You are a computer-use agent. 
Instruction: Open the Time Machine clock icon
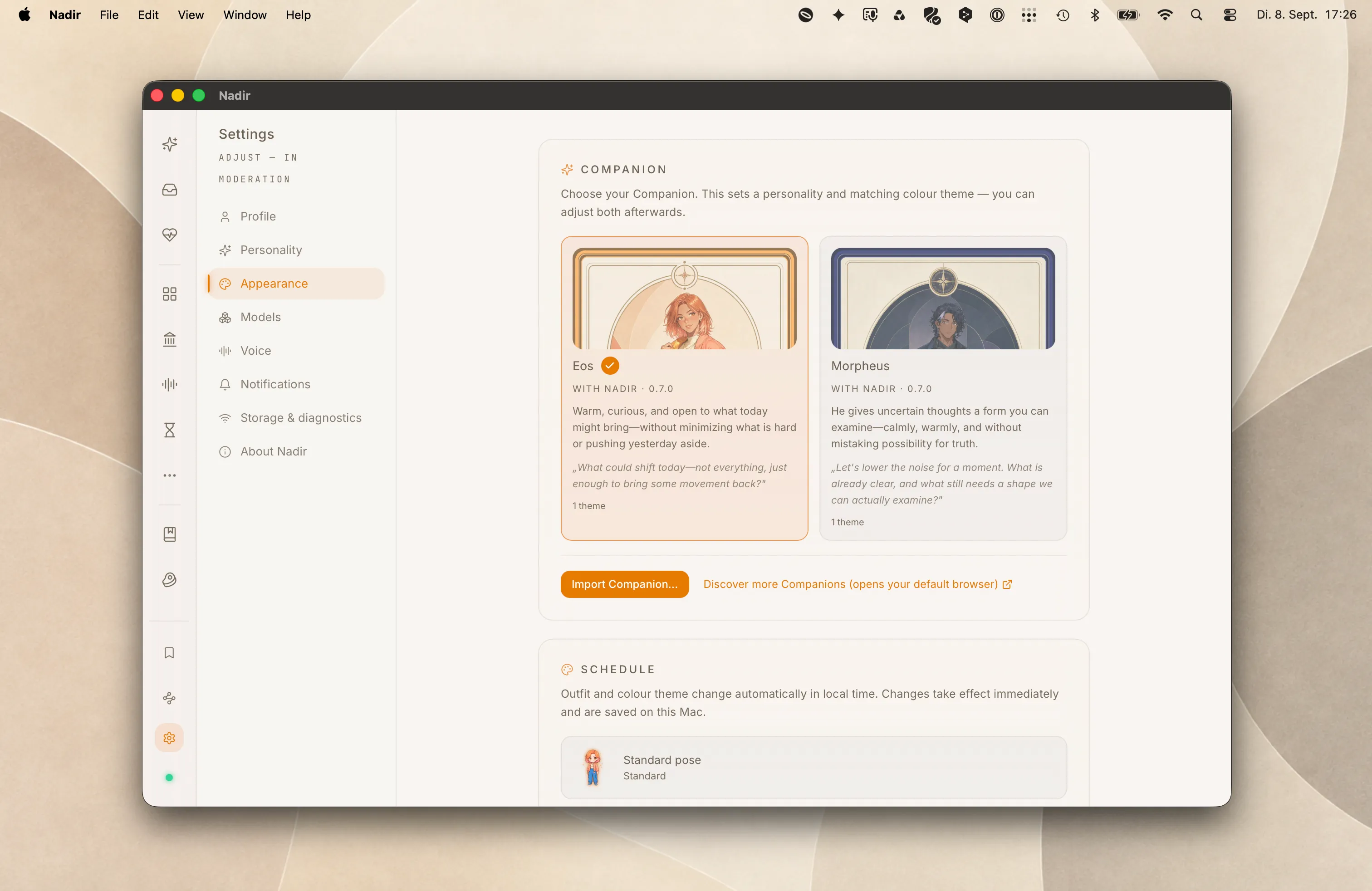click(1063, 15)
